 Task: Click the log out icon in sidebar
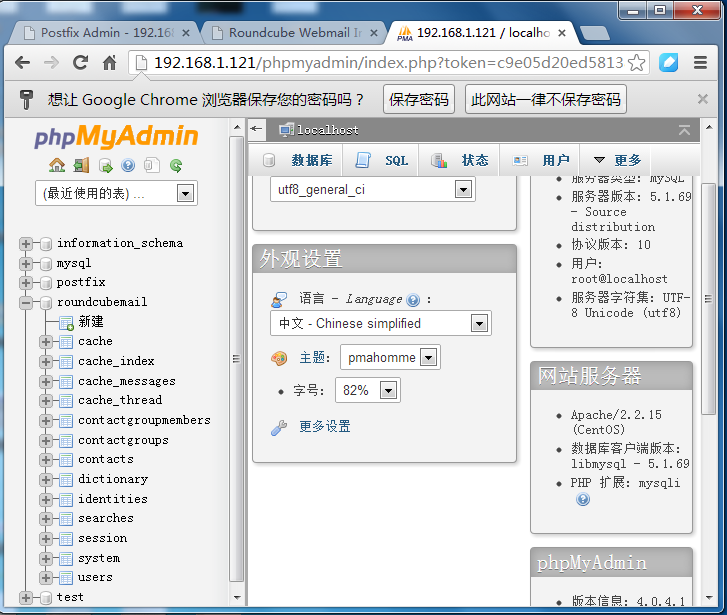(81, 165)
